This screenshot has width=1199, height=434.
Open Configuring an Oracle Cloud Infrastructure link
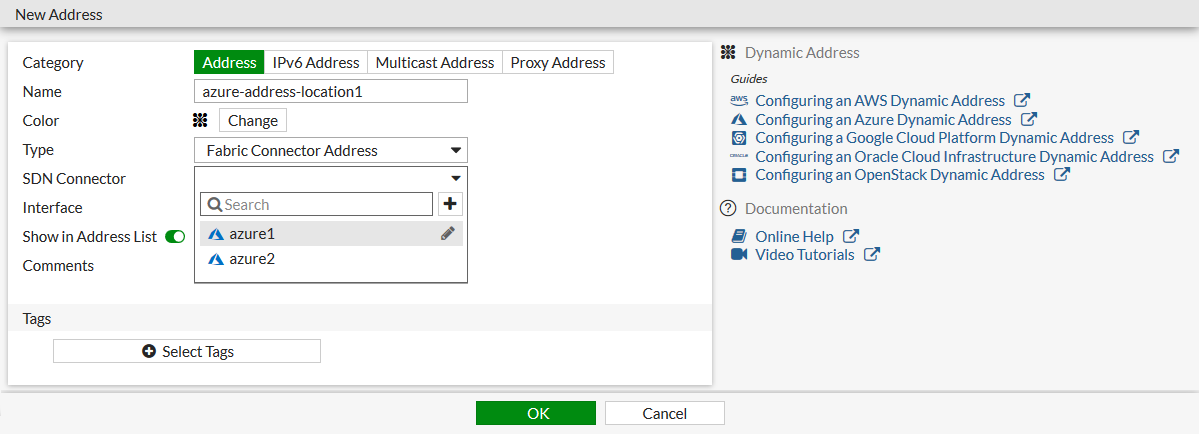(954, 156)
